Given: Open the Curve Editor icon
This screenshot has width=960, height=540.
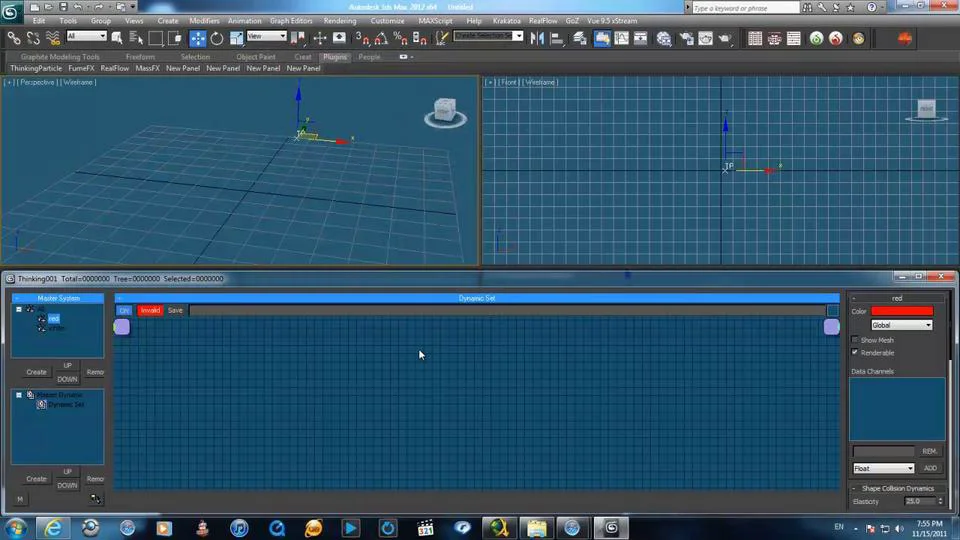Looking at the screenshot, I should [x=621, y=39].
